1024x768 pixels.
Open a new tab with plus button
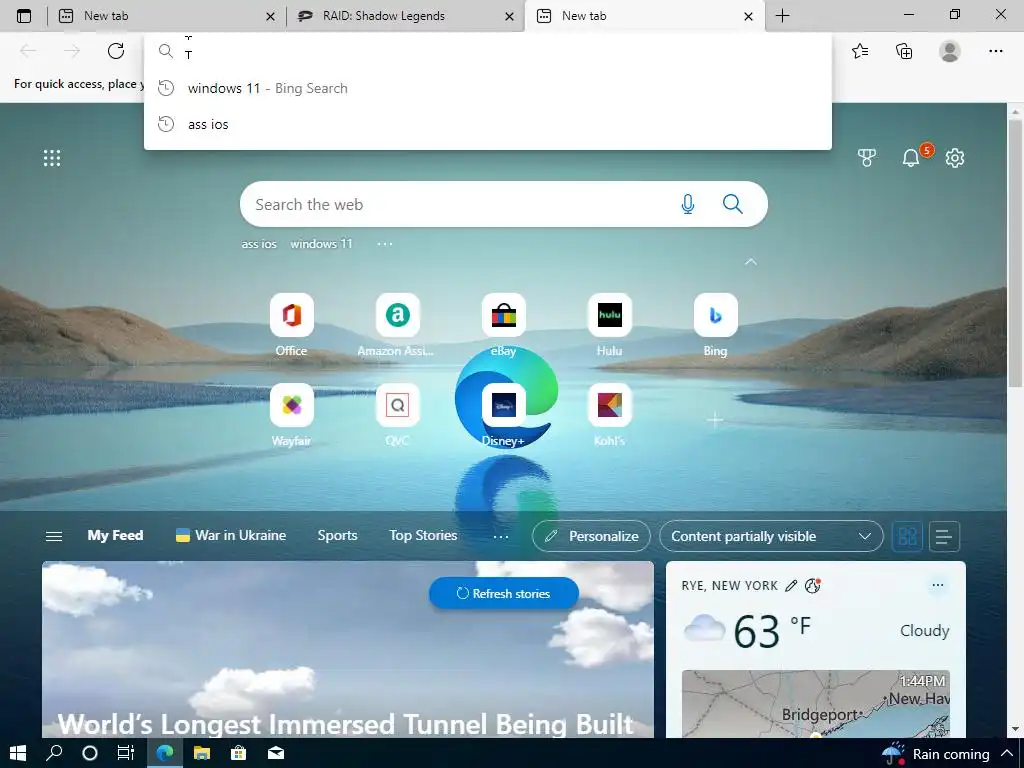(782, 16)
